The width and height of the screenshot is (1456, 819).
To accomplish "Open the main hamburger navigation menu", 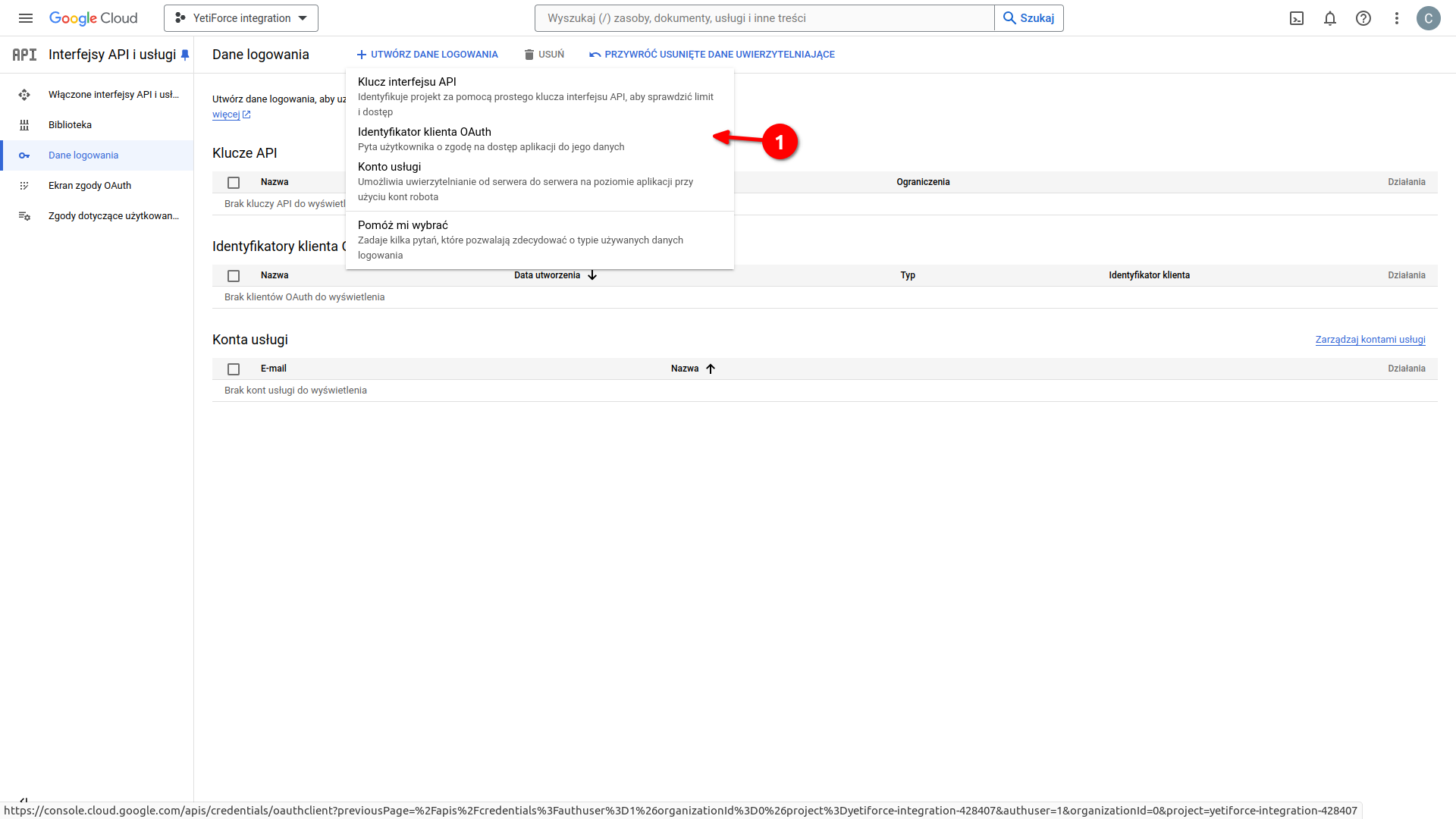I will [x=25, y=18].
